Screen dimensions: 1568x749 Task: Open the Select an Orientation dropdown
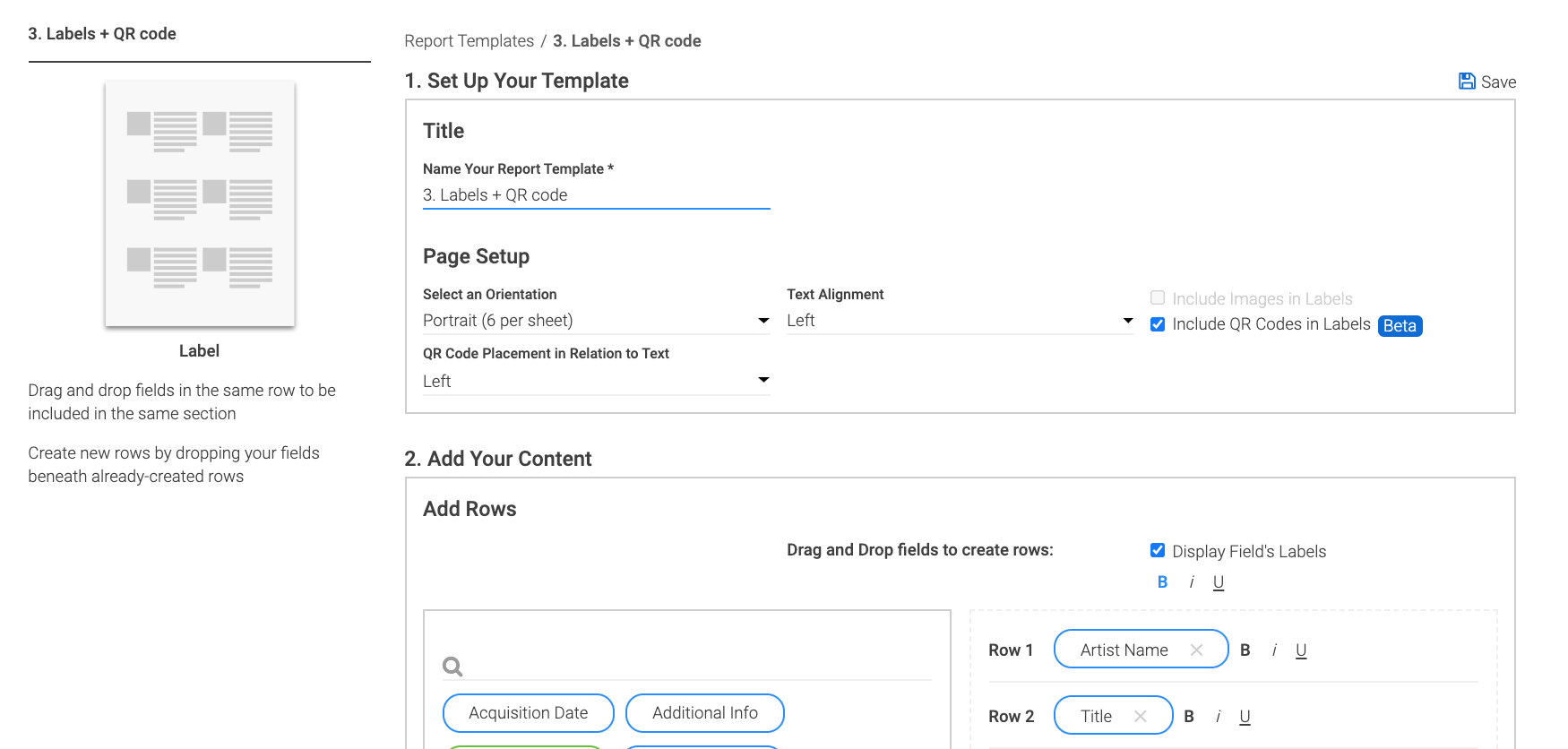596,321
